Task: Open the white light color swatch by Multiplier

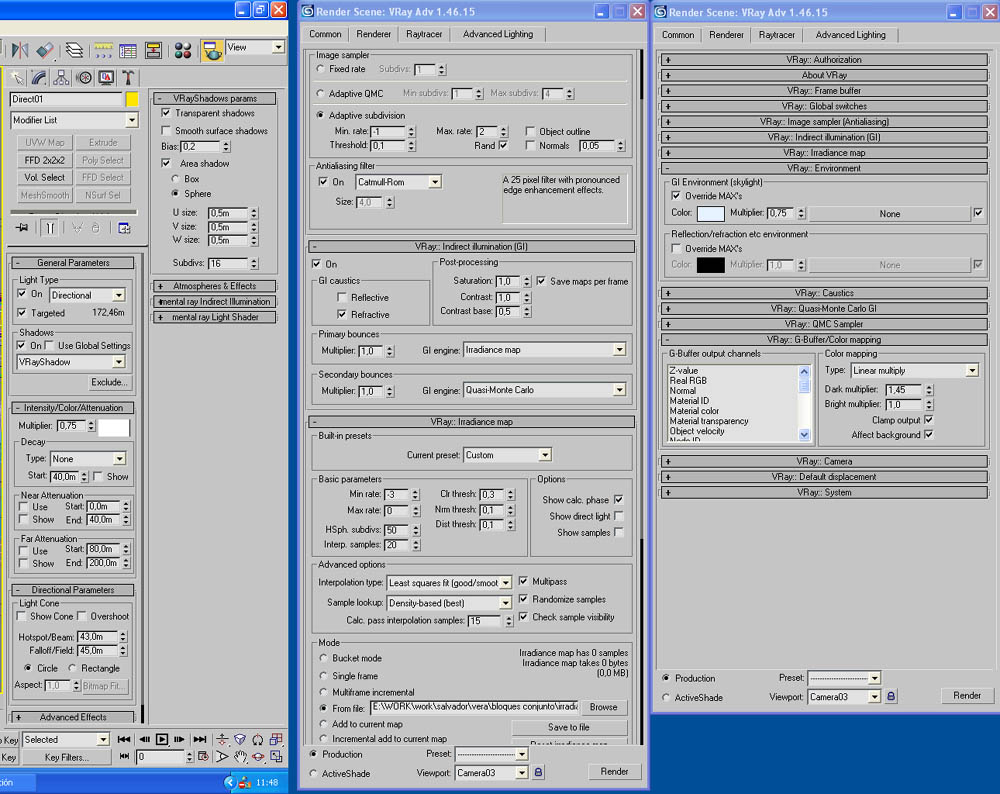Action: [x=114, y=427]
